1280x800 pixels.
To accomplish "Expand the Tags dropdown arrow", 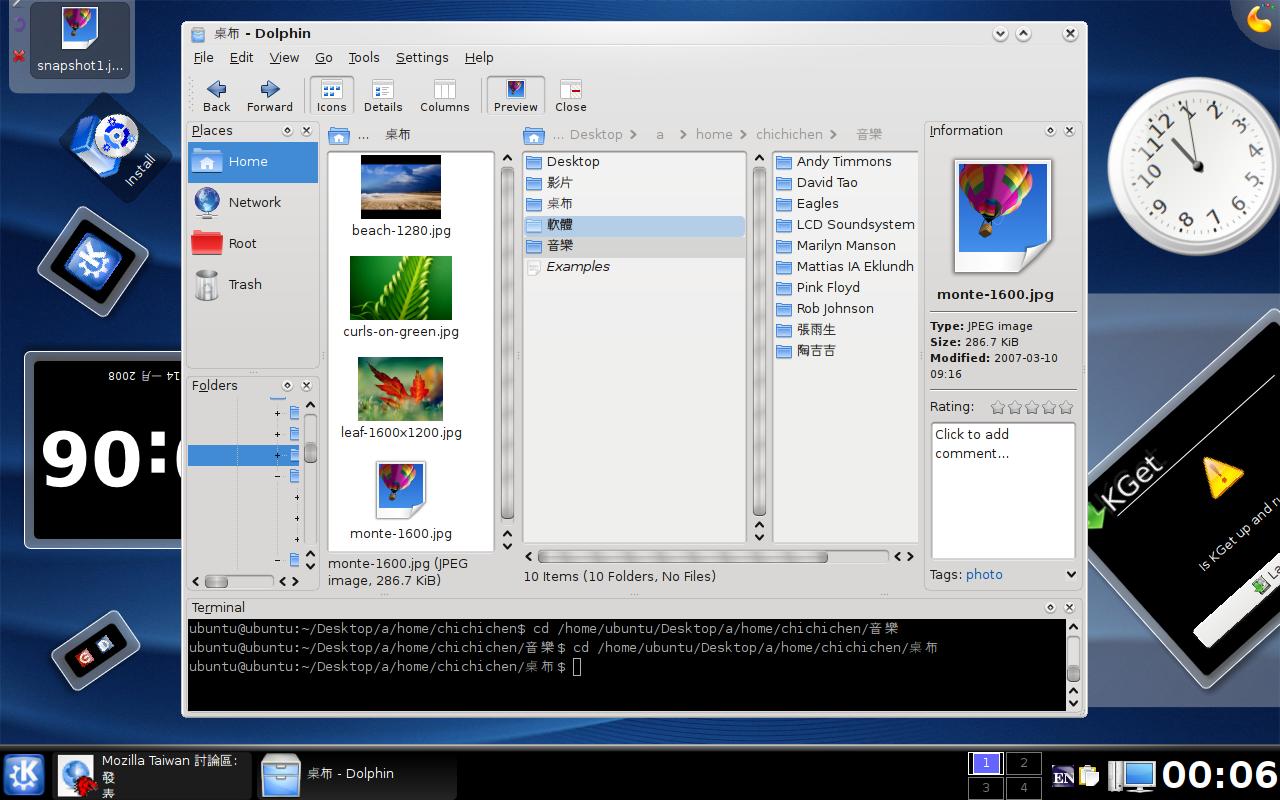I will tap(1071, 575).
